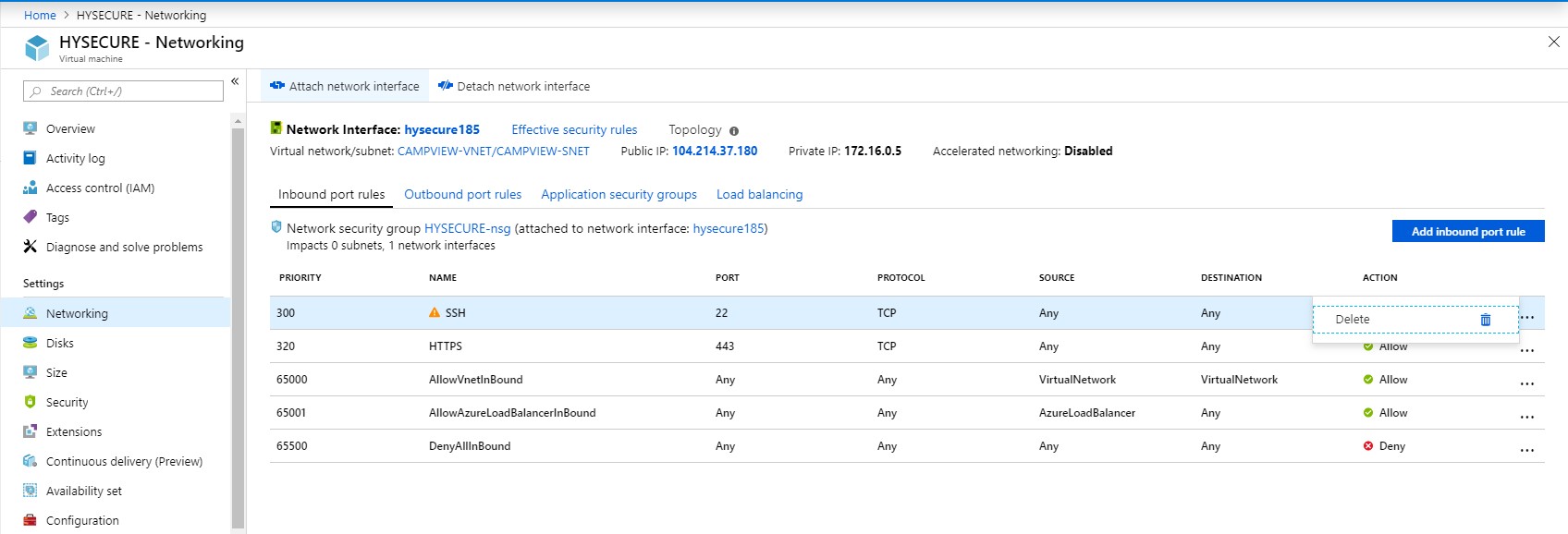The image size is (1568, 534).
Task: Open ellipsis menu for AllowVnetInBound rule
Action: pos(1527,383)
